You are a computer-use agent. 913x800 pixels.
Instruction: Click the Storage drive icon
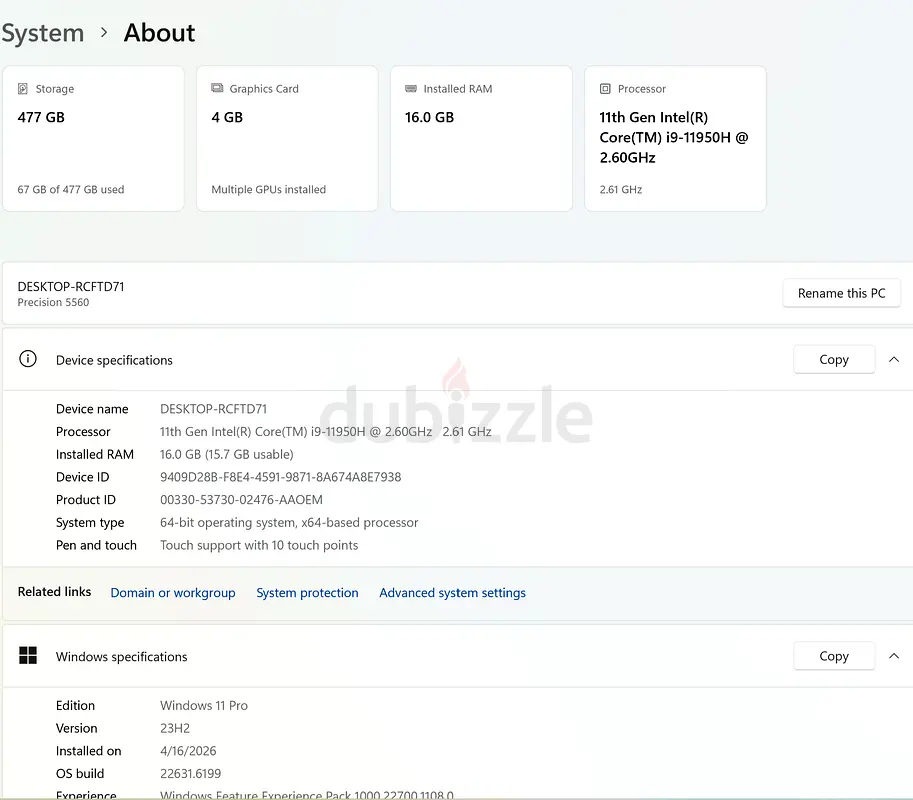point(23,89)
